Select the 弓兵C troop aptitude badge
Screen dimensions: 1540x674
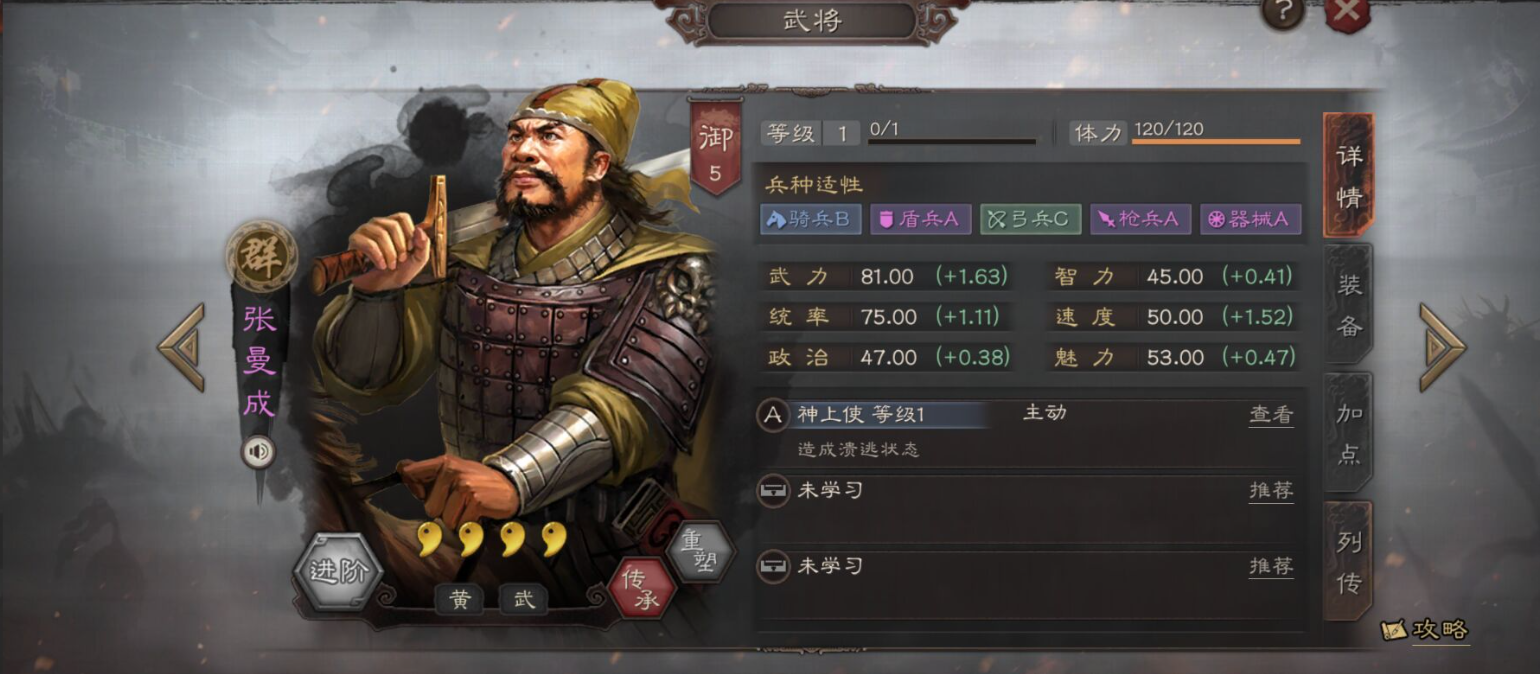pyautogui.click(x=1030, y=219)
